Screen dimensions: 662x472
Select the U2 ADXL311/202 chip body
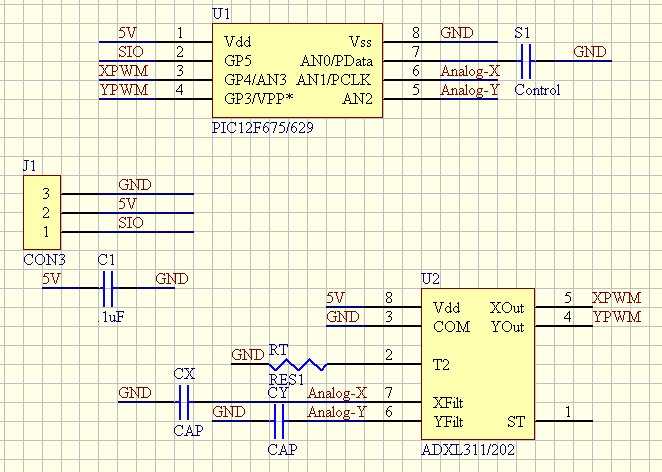pyautogui.click(x=478, y=364)
